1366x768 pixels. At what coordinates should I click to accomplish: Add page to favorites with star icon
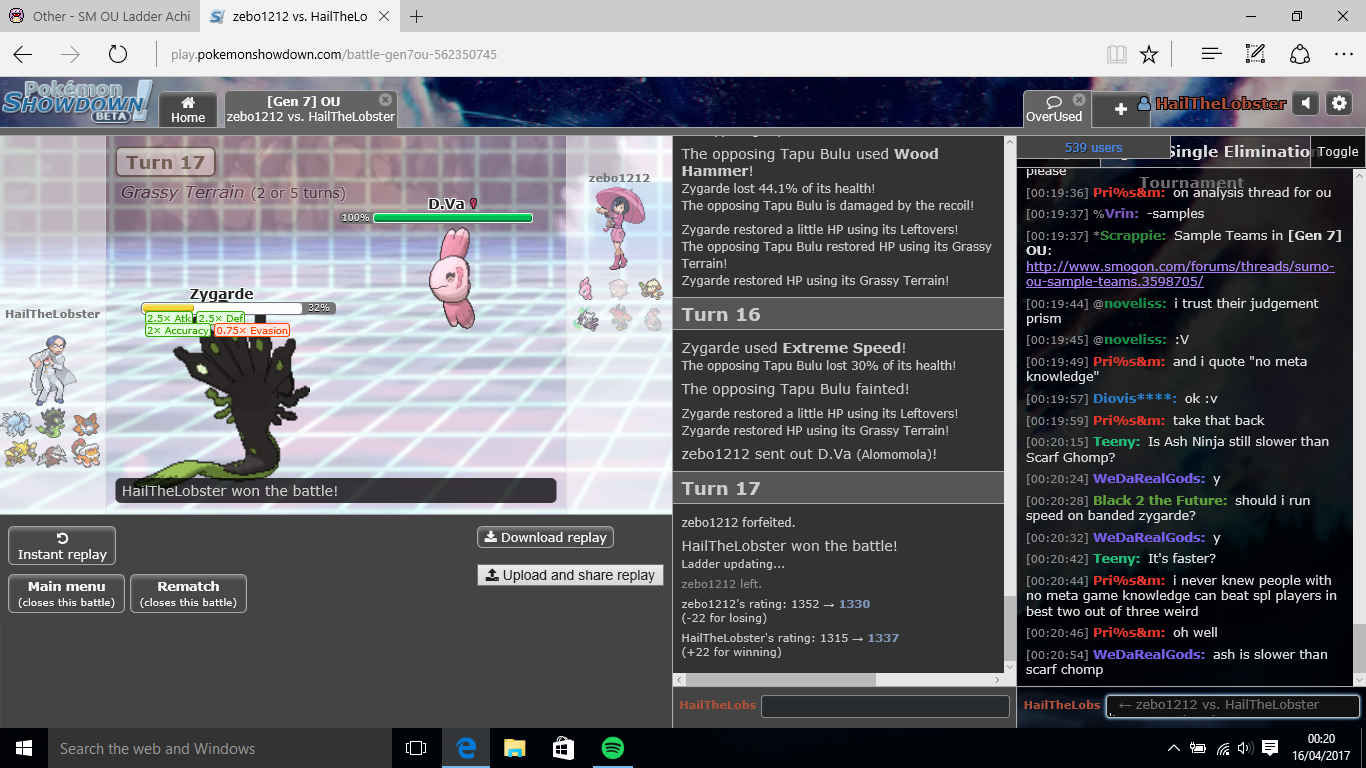(1149, 54)
